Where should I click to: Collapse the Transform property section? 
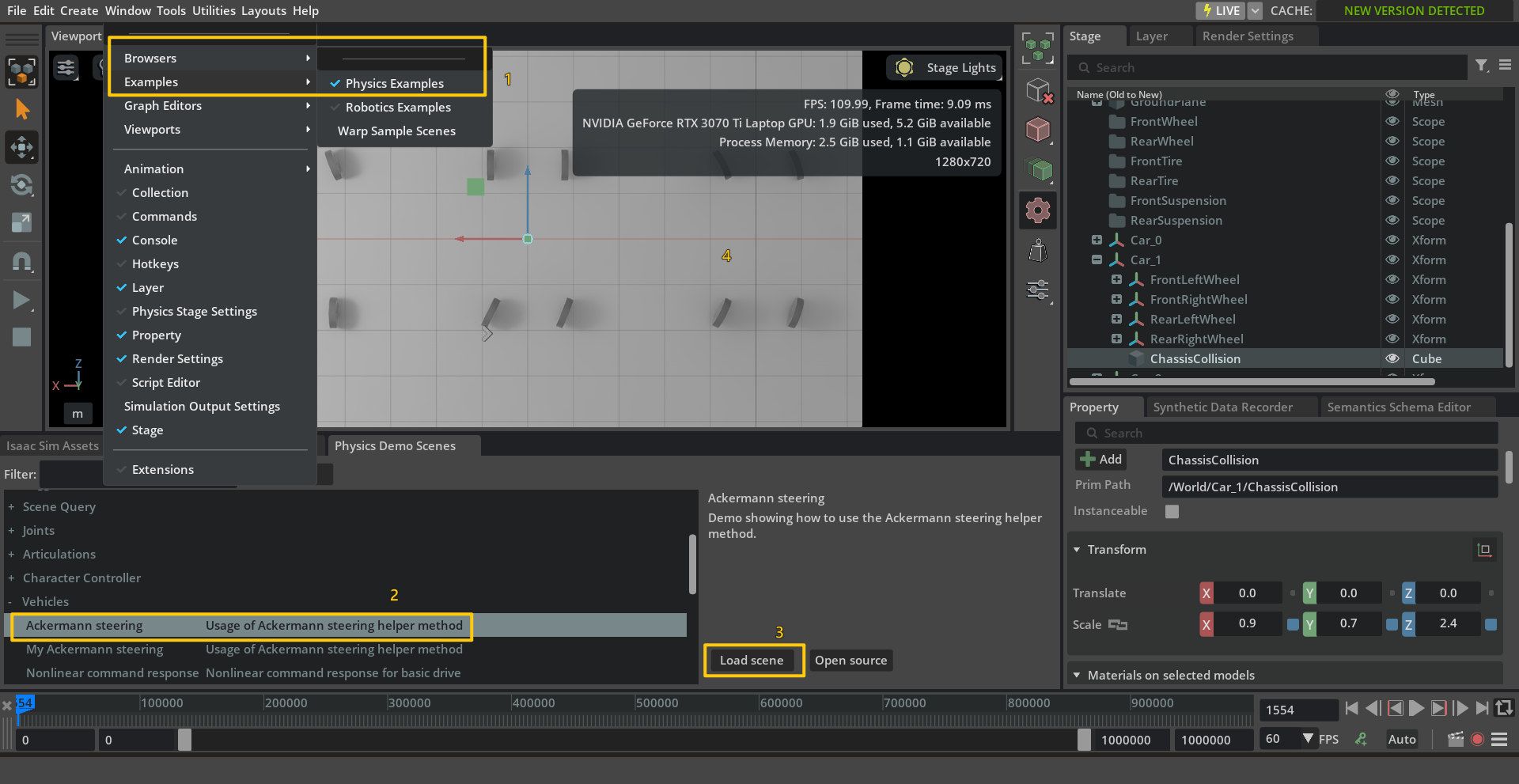[1077, 550]
